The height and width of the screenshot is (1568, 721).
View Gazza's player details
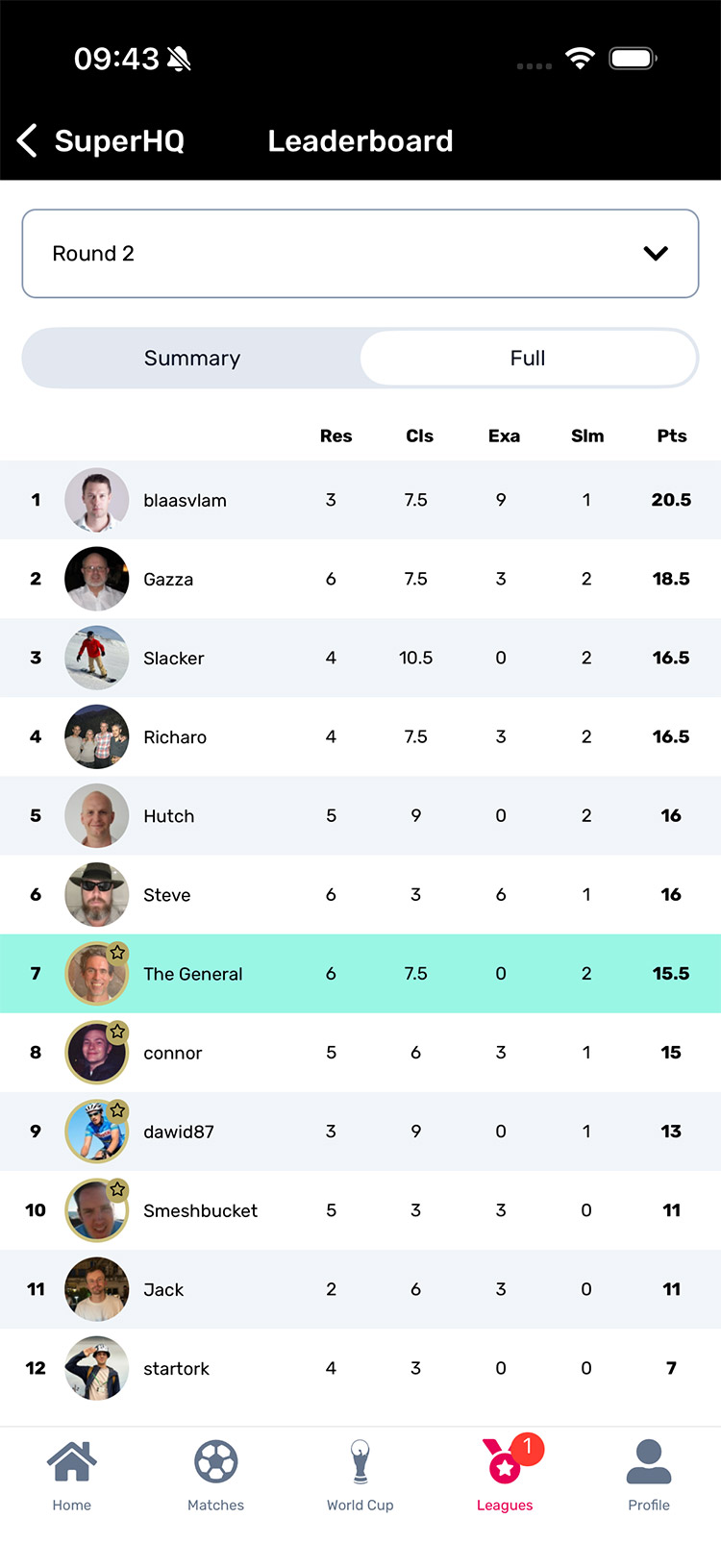pos(169,579)
